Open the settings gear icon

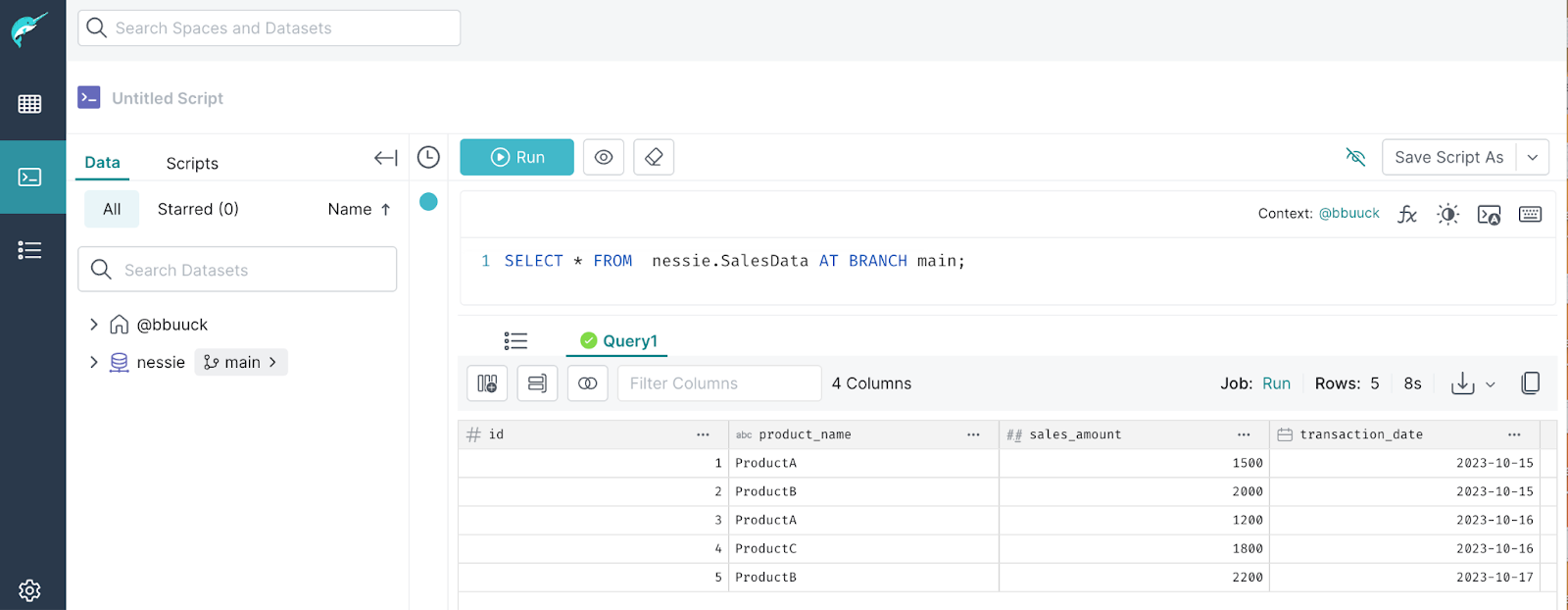pos(29,590)
